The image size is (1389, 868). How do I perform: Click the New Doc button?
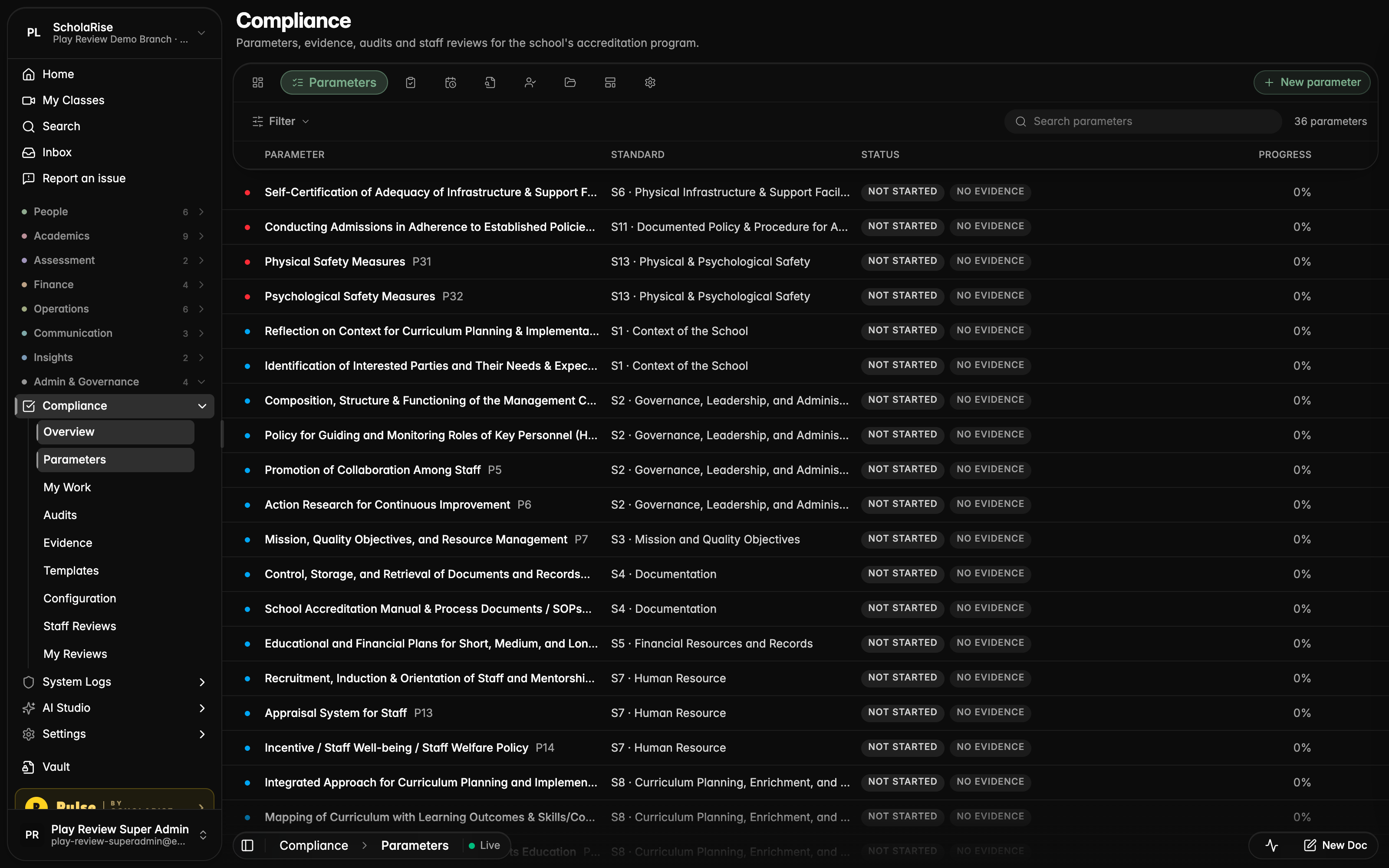(1336, 845)
